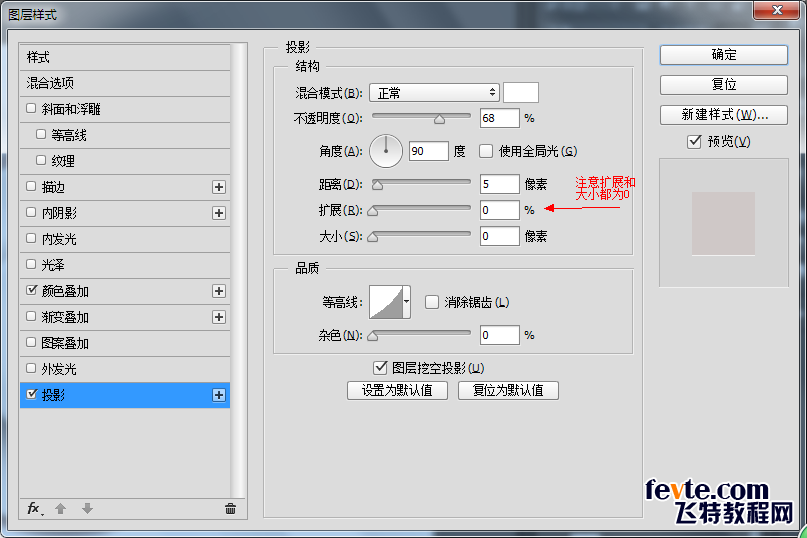Delete effect using trash icon
Screen dimensions: 807x538
[x=231, y=509]
